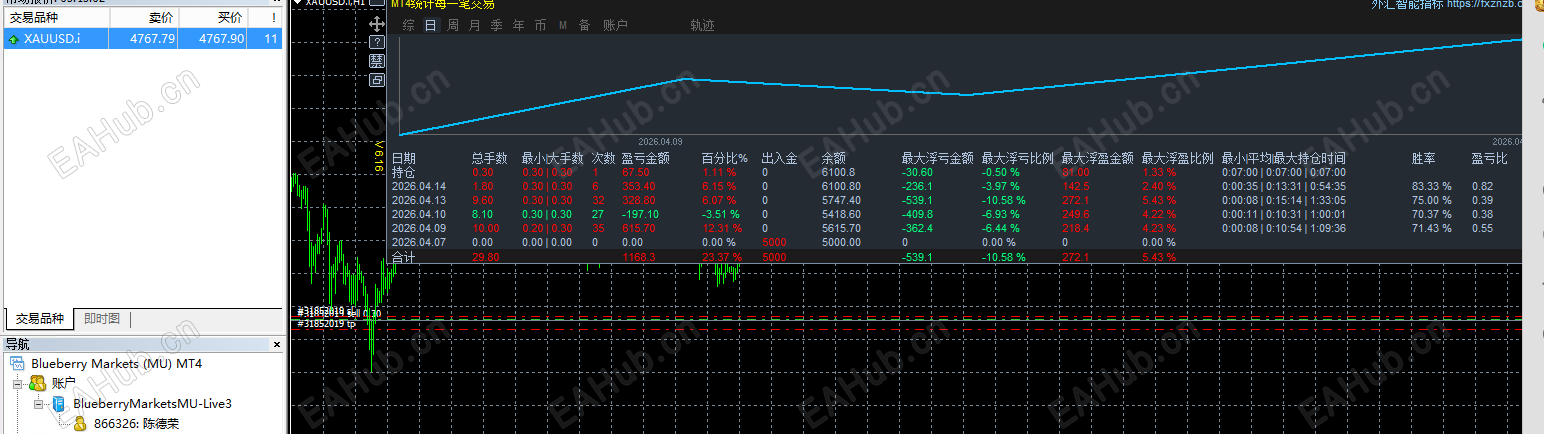Click the green arrow icon beside XAUUSD.i
Screen dimensions: 1544x434
click(13, 39)
